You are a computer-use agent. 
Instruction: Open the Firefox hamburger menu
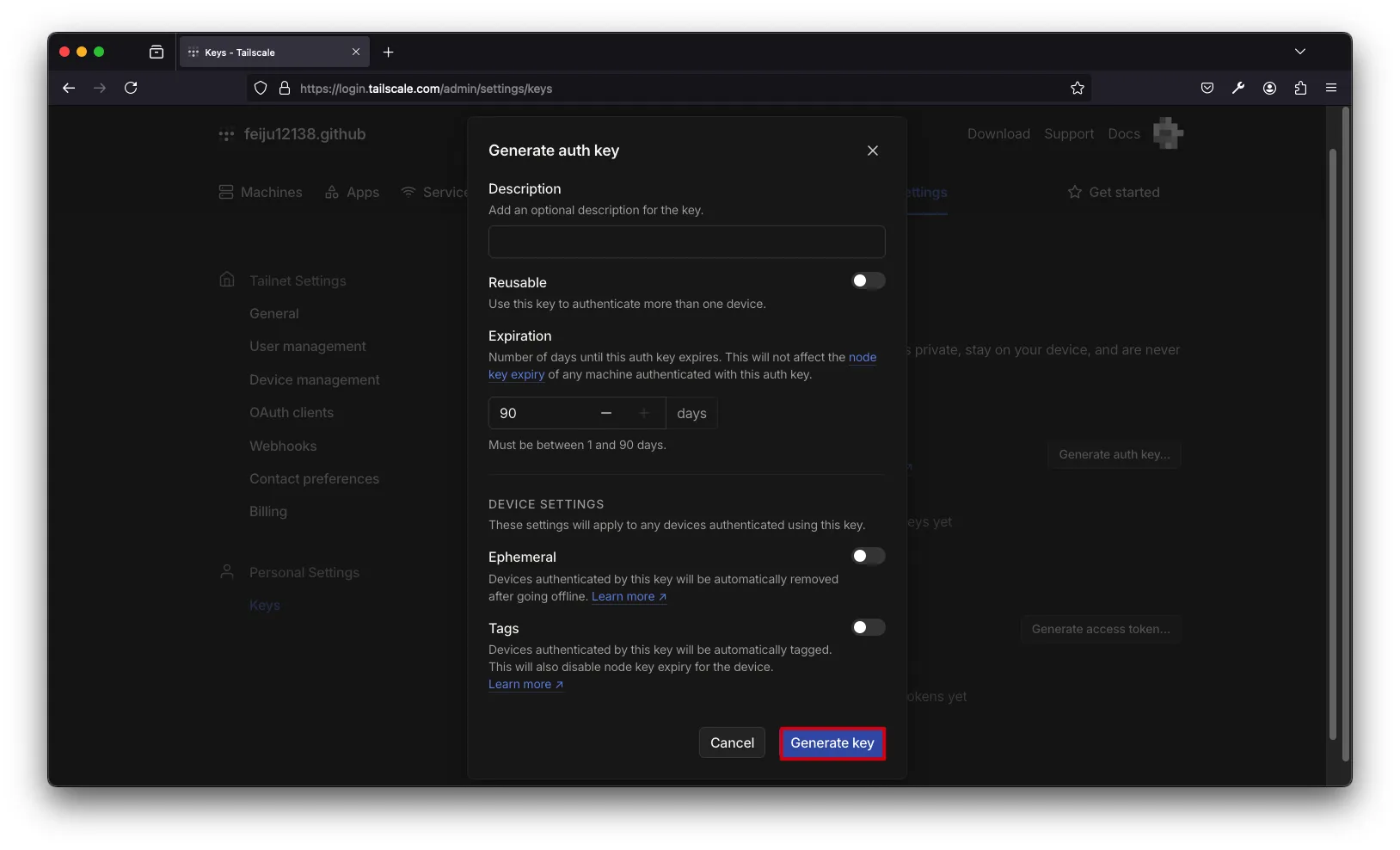pos(1331,88)
